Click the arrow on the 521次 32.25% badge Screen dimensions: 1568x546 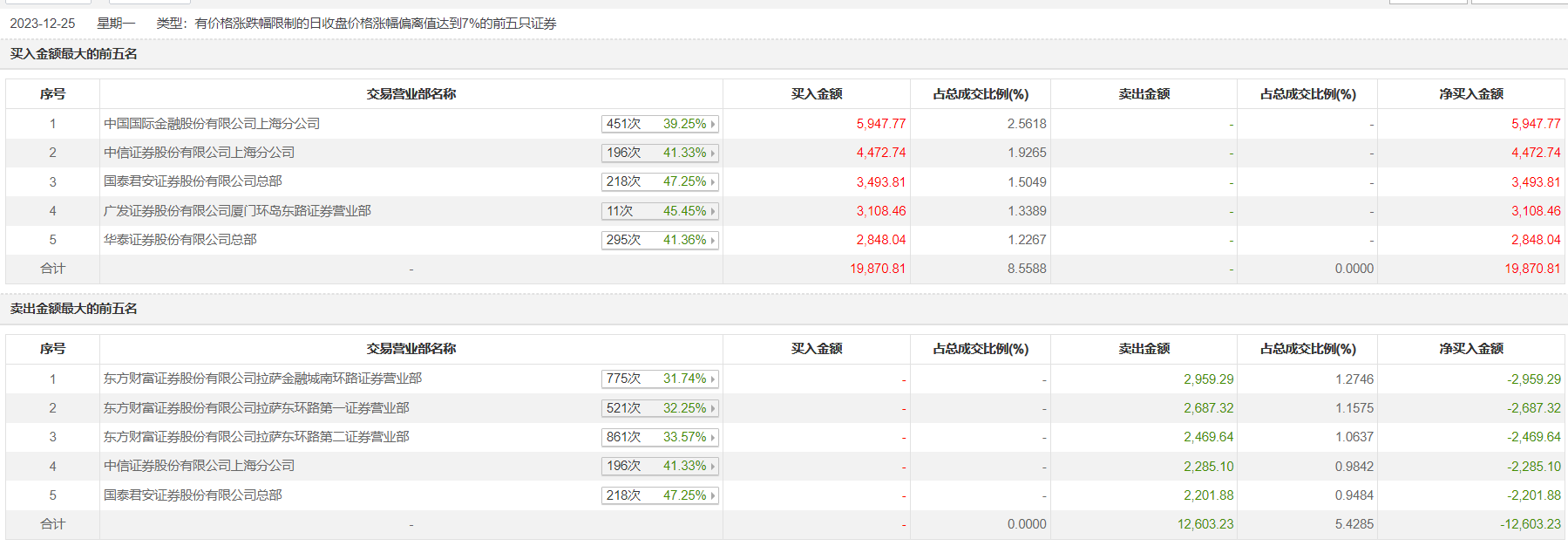[x=713, y=409]
